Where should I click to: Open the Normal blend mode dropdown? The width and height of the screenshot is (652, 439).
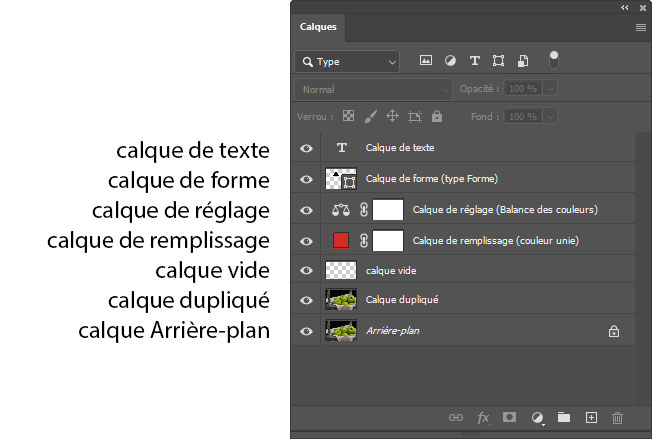[x=373, y=89]
